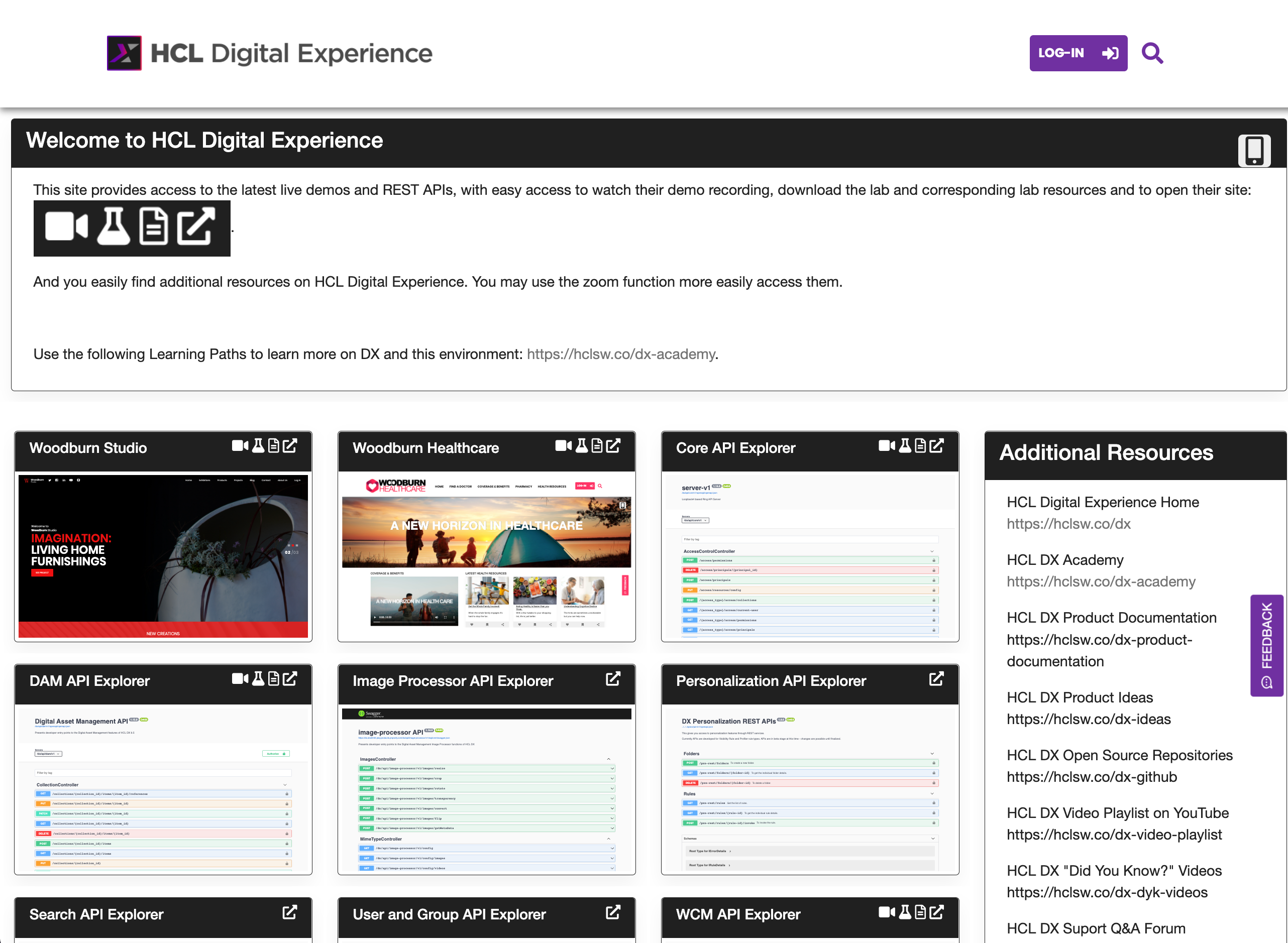Open the Woodburn Healthcare site external link icon

point(613,446)
